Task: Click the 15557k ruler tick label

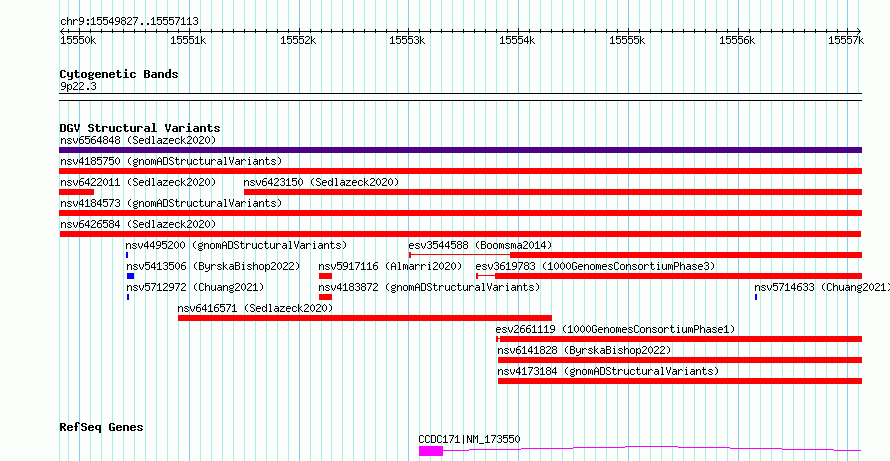Action: coord(846,40)
